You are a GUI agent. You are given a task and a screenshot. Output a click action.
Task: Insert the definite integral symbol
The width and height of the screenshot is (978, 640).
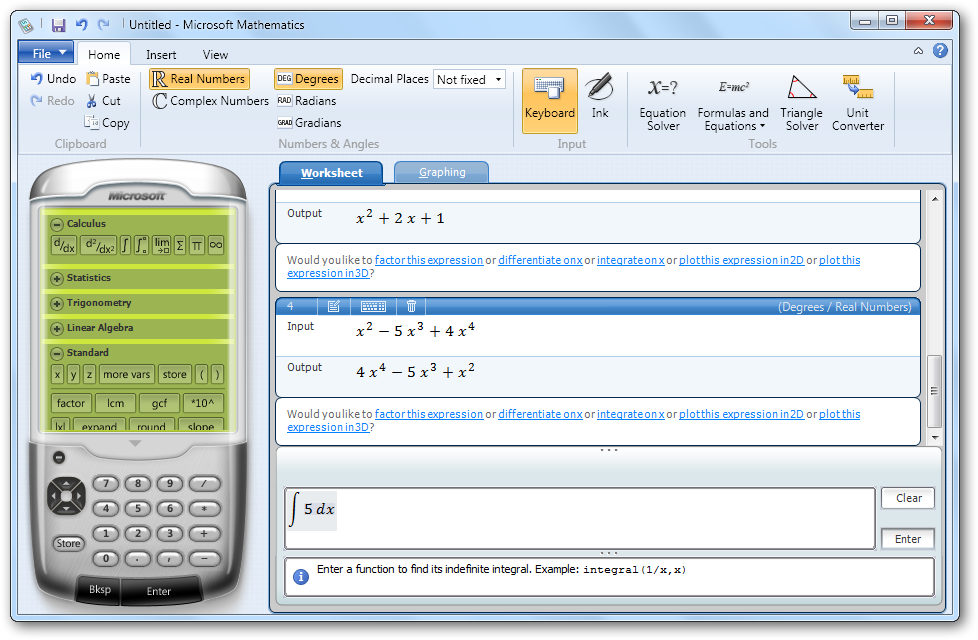(141, 245)
